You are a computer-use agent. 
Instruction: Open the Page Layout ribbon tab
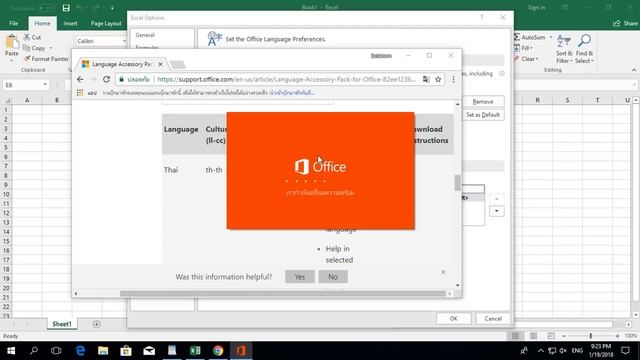click(x=106, y=23)
